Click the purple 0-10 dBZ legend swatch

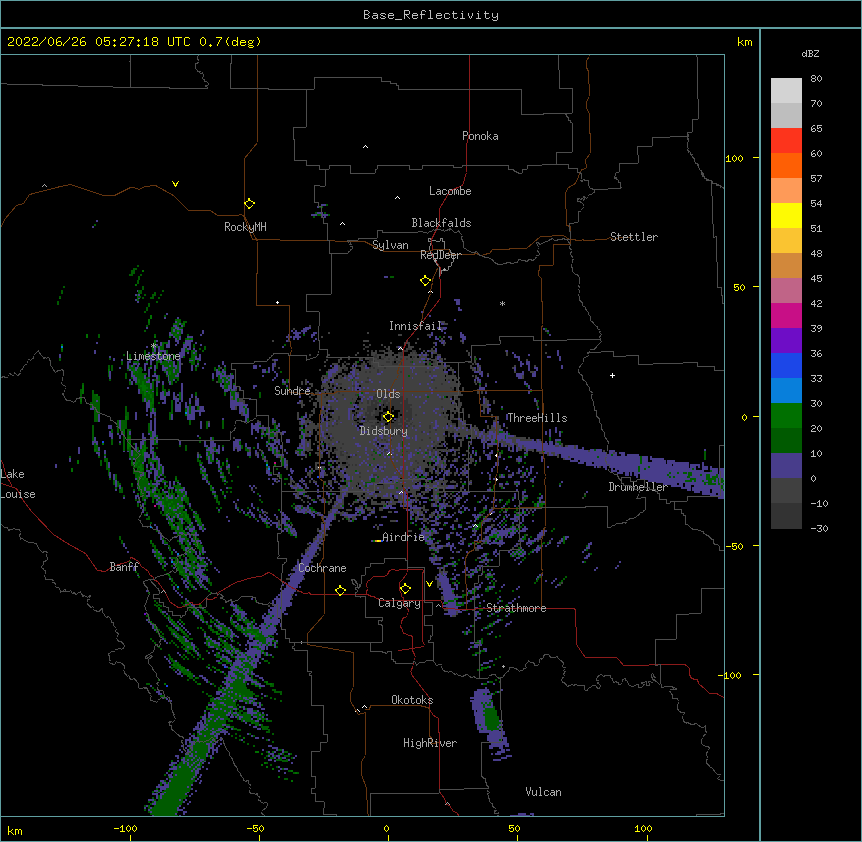[786, 466]
